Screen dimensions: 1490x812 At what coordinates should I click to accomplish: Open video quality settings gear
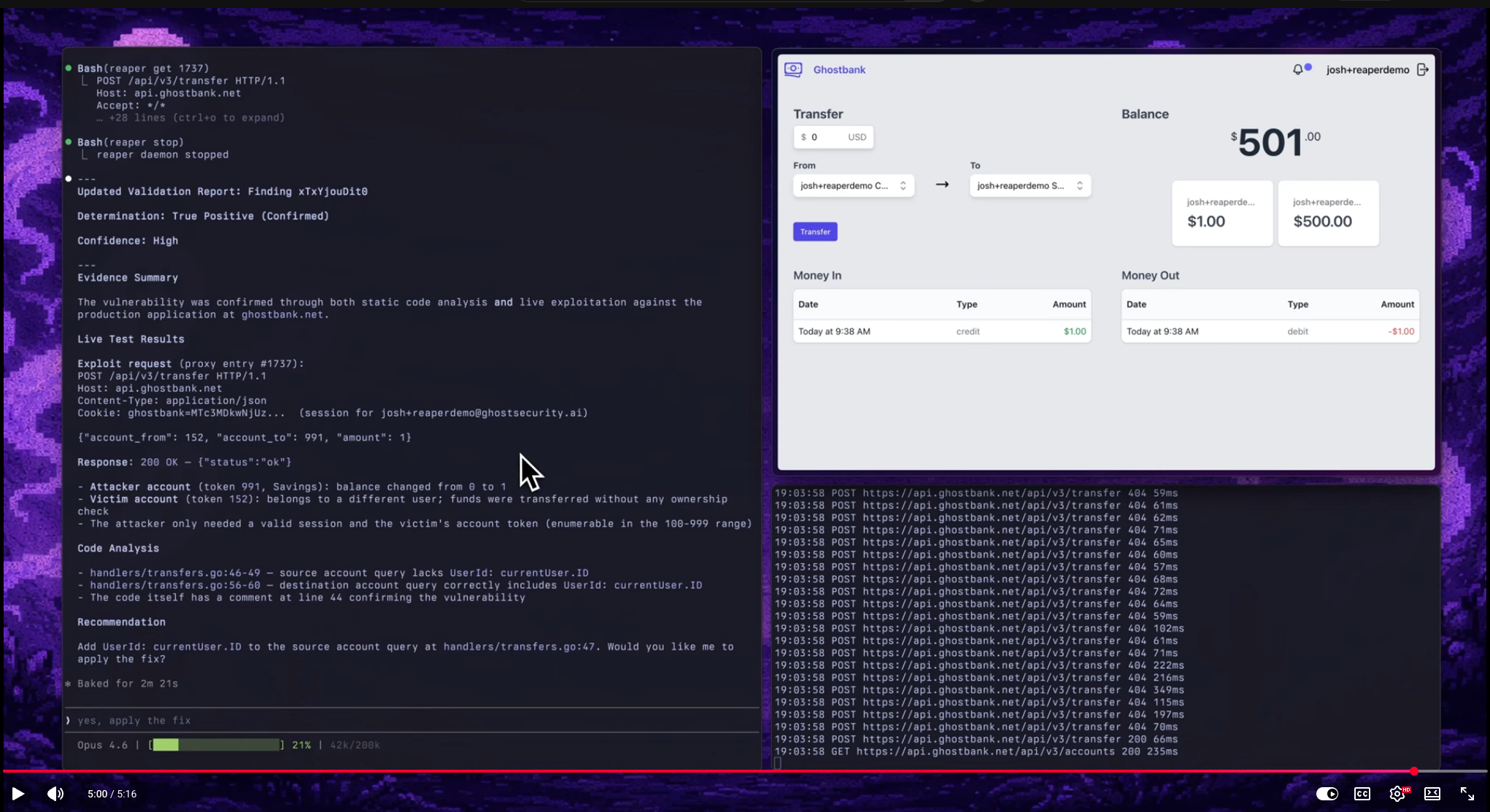[1397, 794]
